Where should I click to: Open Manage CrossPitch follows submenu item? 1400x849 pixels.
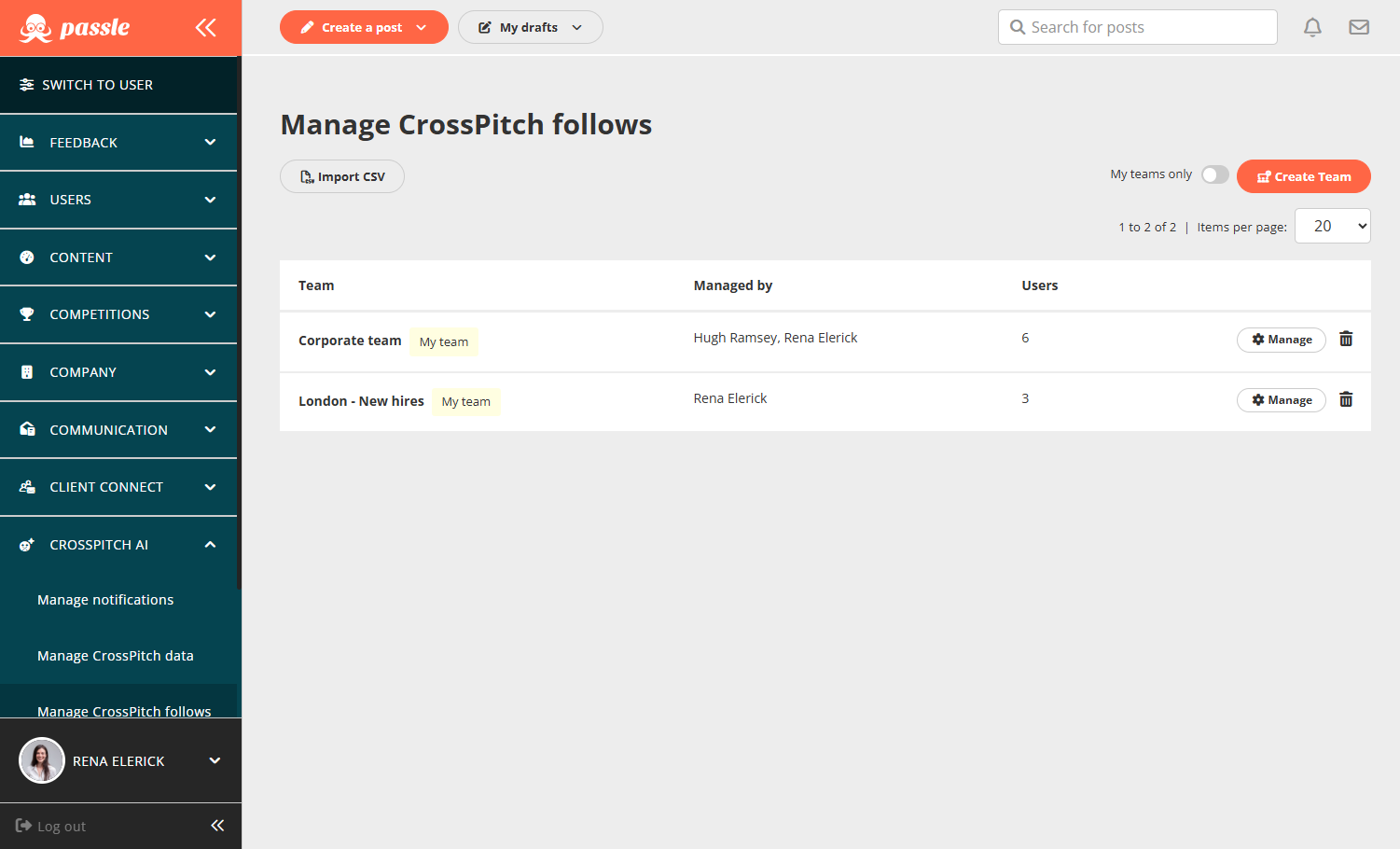click(124, 711)
